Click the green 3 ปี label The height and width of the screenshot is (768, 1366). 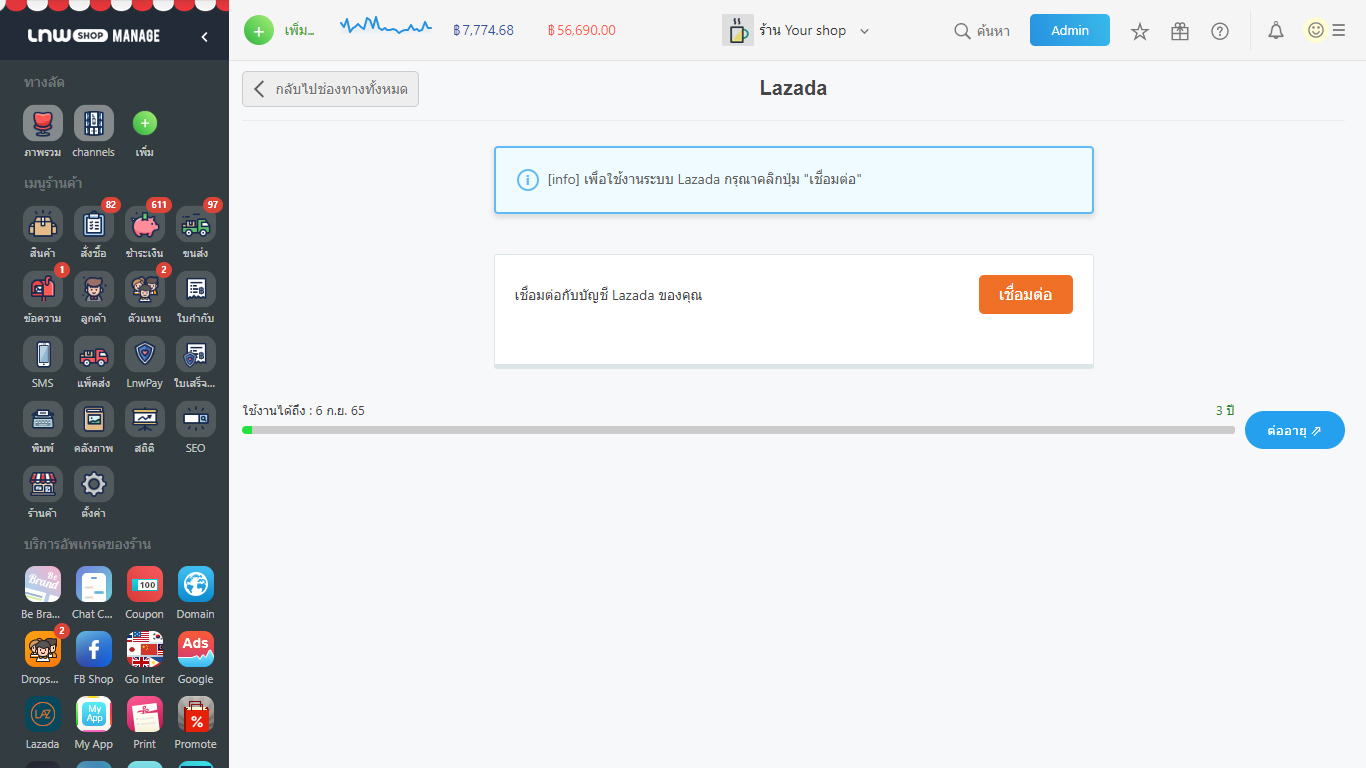tap(1225, 411)
